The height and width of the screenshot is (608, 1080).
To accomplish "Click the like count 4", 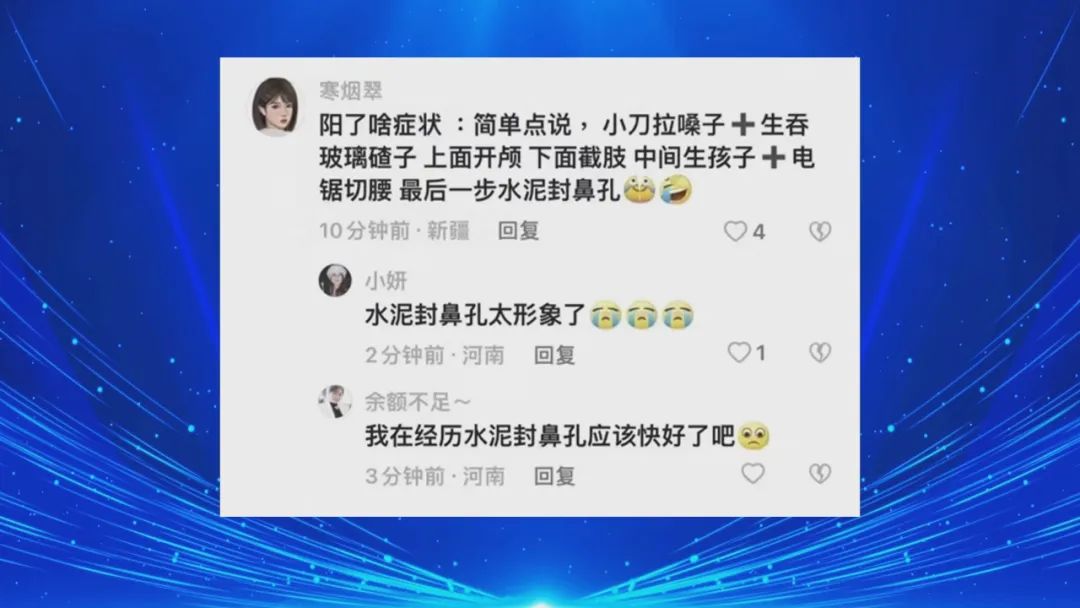I will [759, 232].
